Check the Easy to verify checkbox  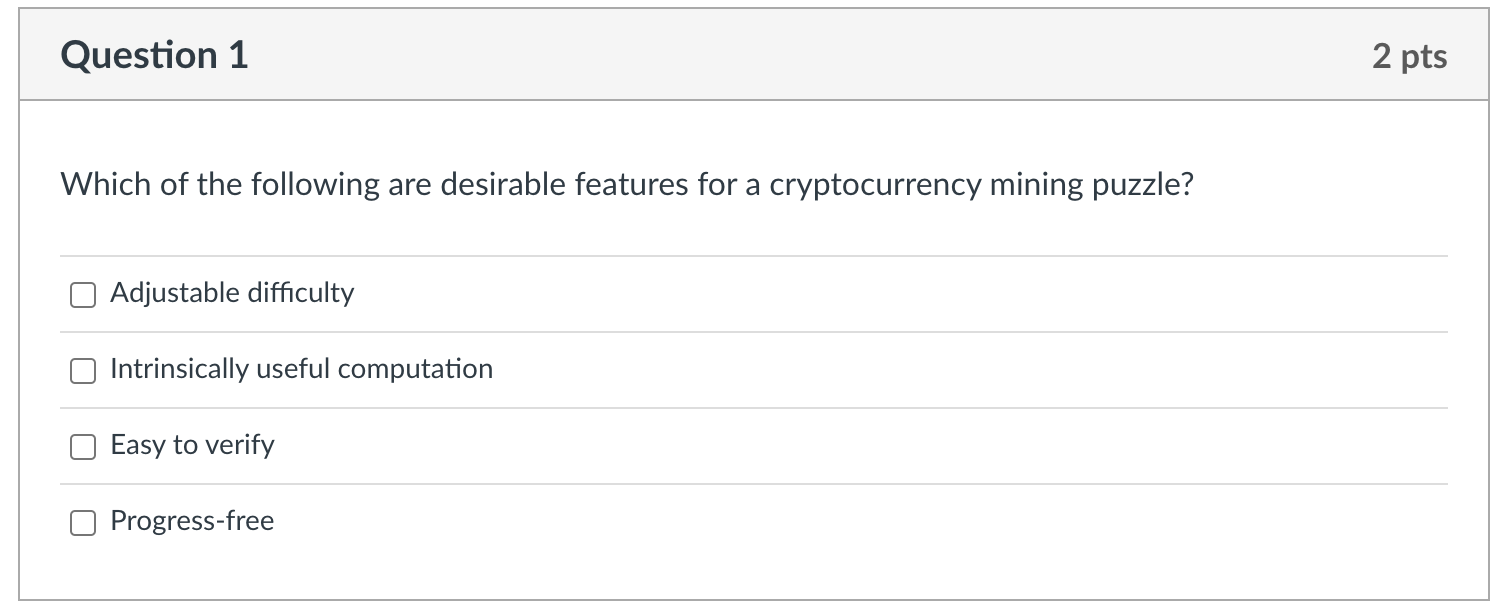(x=82, y=447)
